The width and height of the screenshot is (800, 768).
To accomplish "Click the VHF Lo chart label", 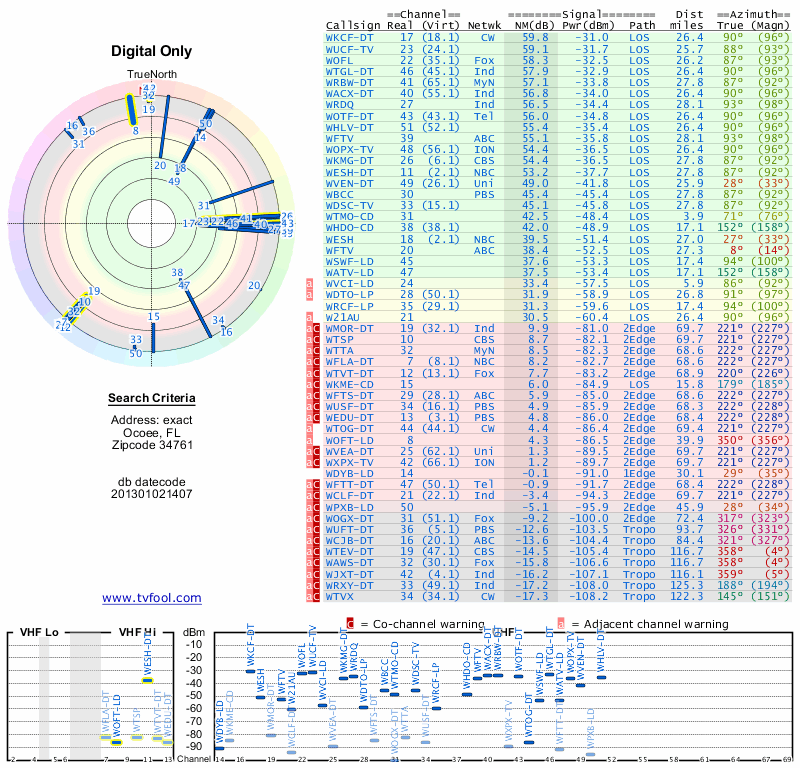I will [39, 632].
